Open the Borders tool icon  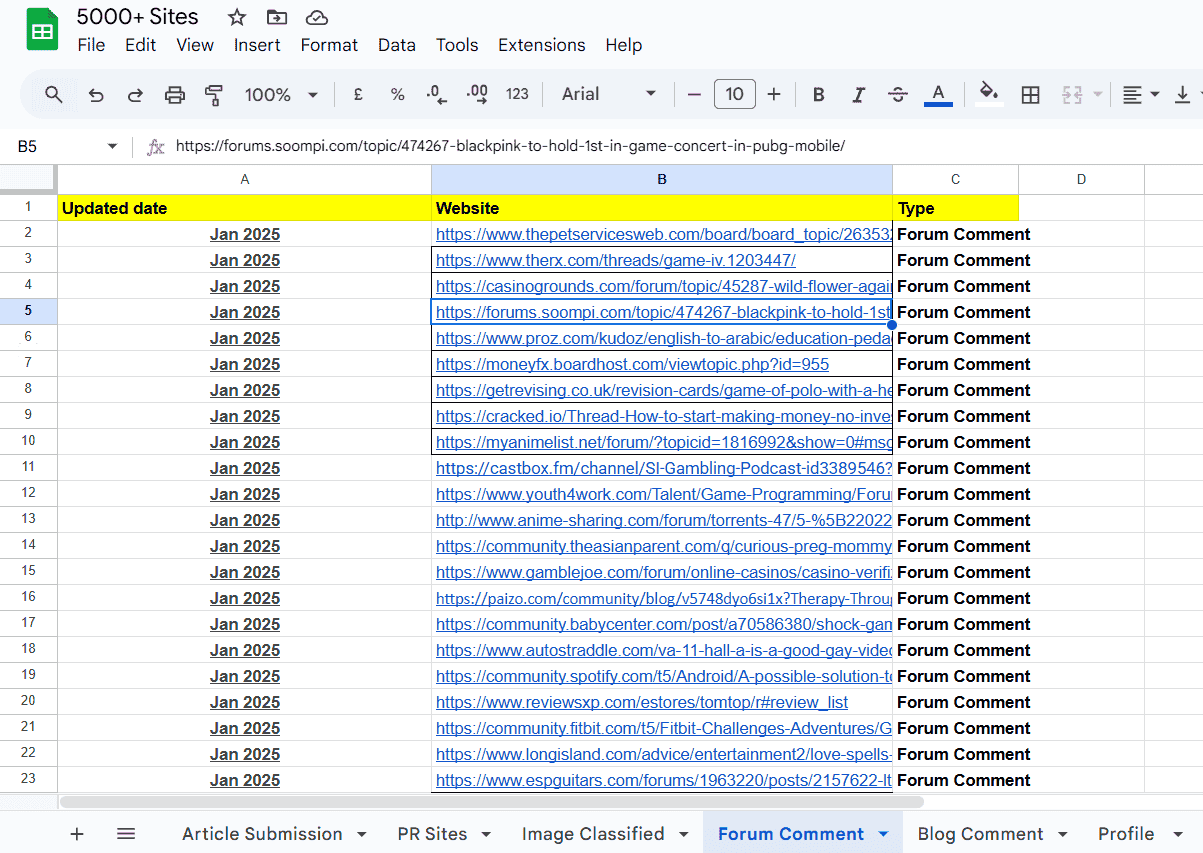1030,95
